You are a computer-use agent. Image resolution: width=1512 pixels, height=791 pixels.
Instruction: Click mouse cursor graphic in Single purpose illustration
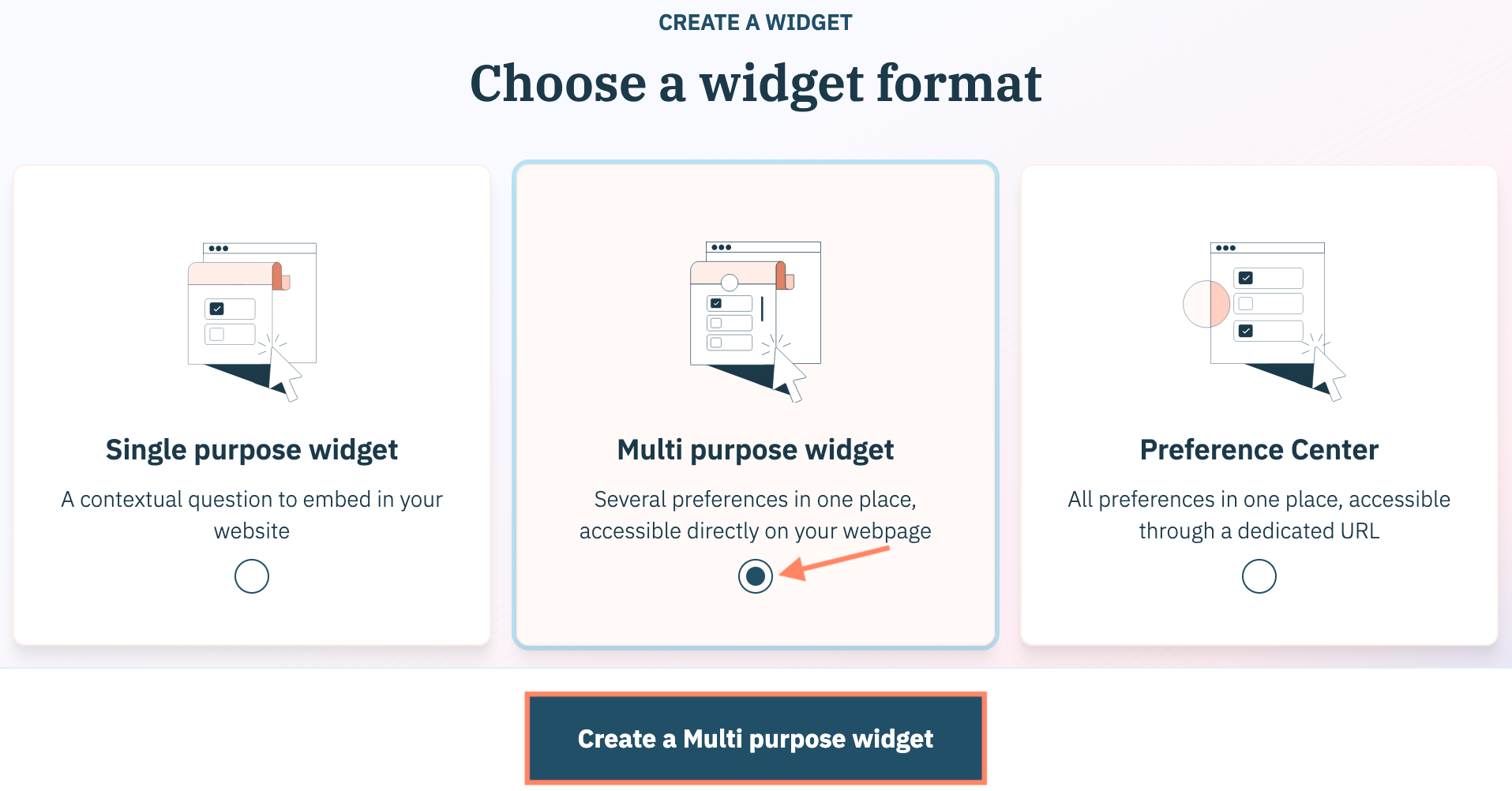284,374
